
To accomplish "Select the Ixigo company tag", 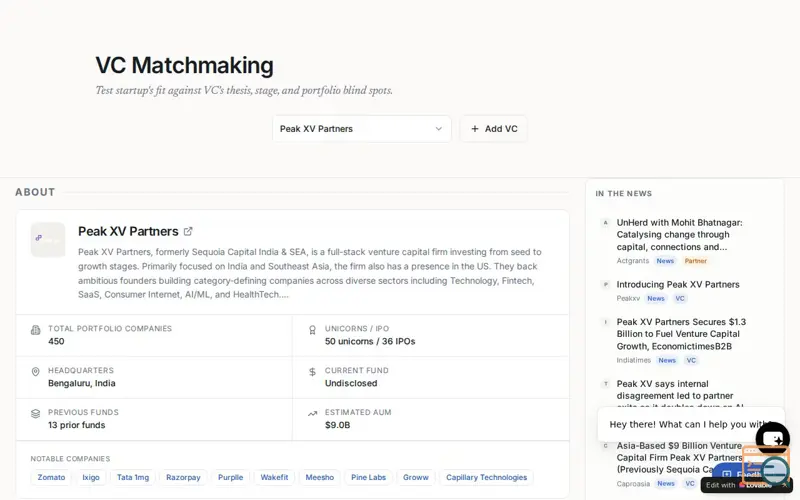I will [x=91, y=478].
